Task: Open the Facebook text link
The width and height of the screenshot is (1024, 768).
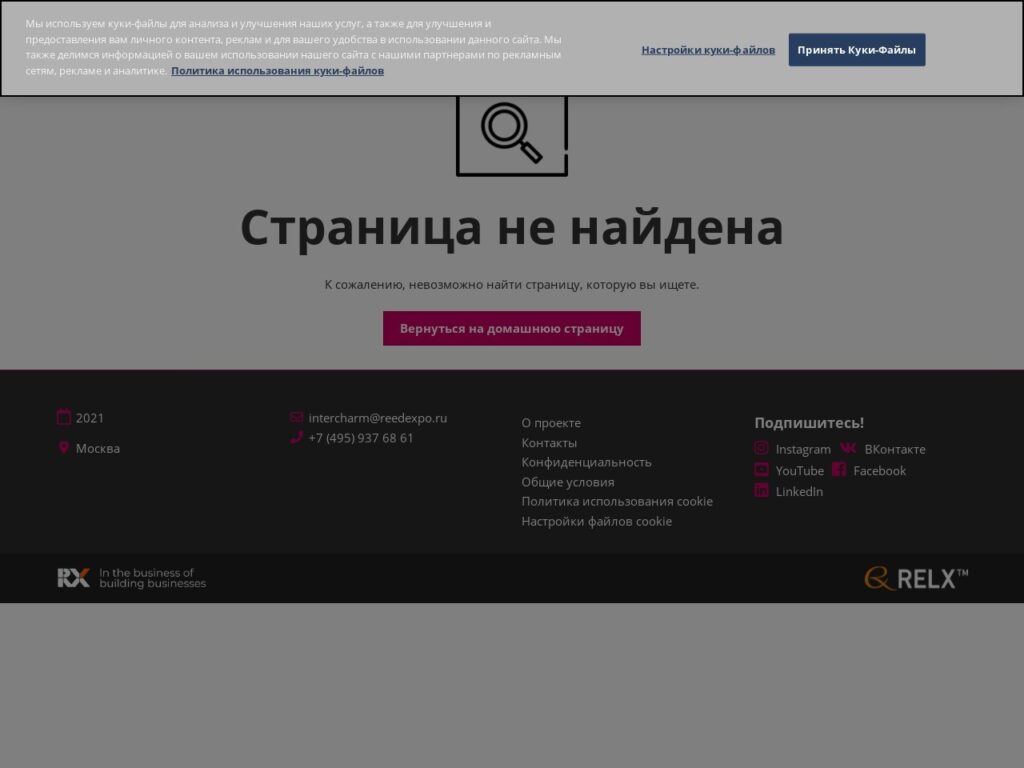Action: coord(879,471)
